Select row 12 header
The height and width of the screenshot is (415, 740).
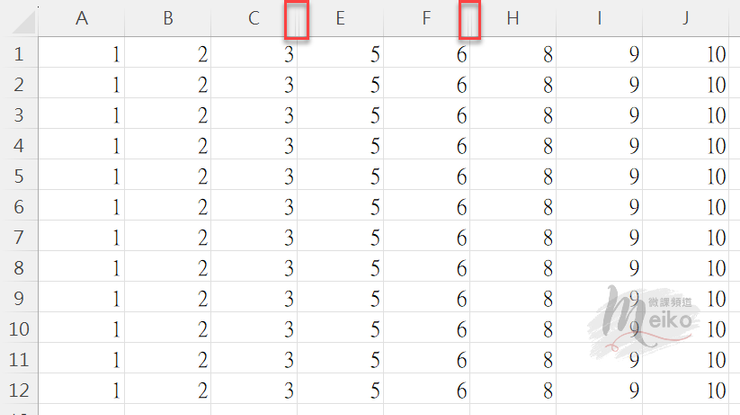point(19,390)
